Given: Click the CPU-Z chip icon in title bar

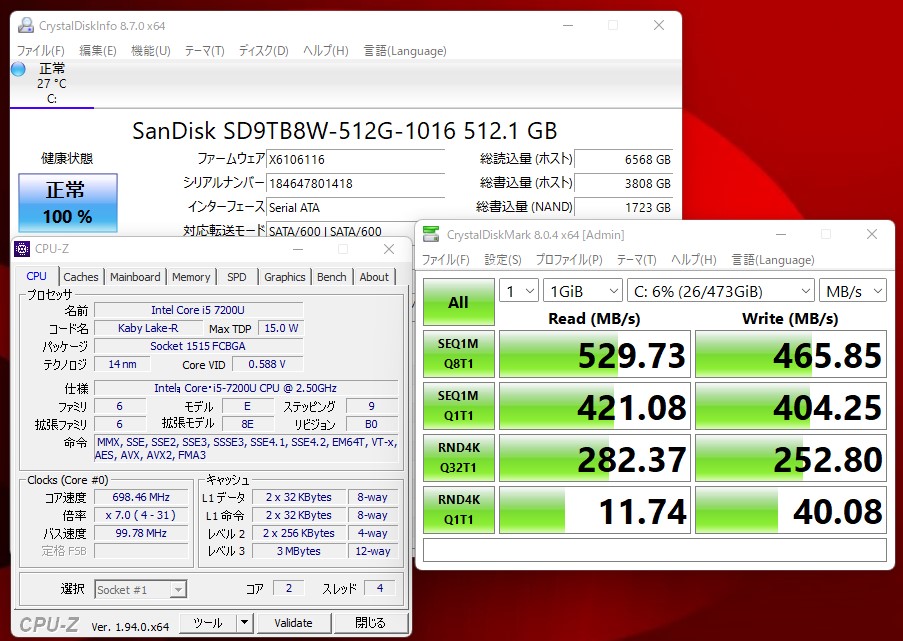Looking at the screenshot, I should tap(22, 249).
